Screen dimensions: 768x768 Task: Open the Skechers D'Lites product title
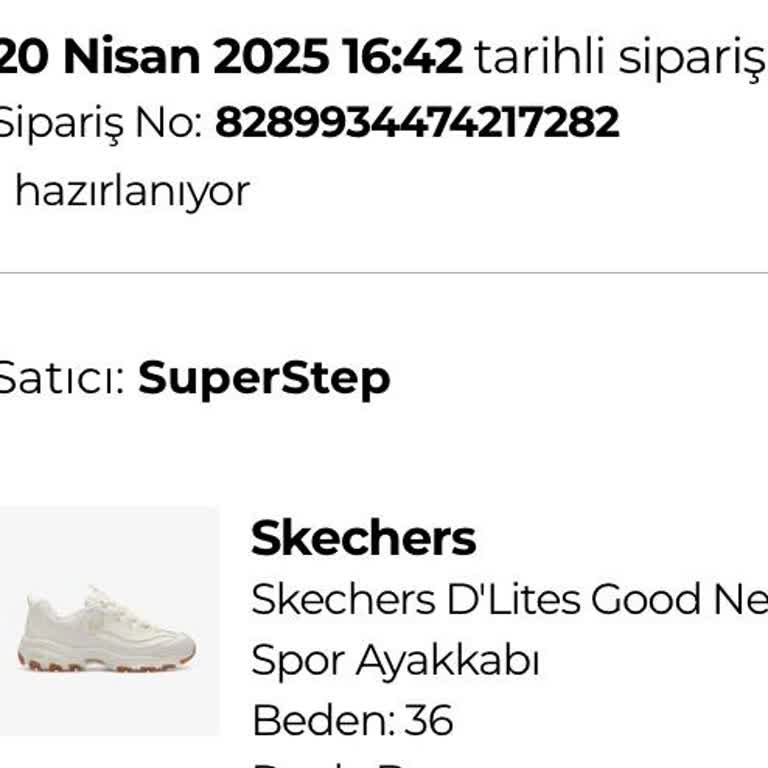click(x=508, y=600)
